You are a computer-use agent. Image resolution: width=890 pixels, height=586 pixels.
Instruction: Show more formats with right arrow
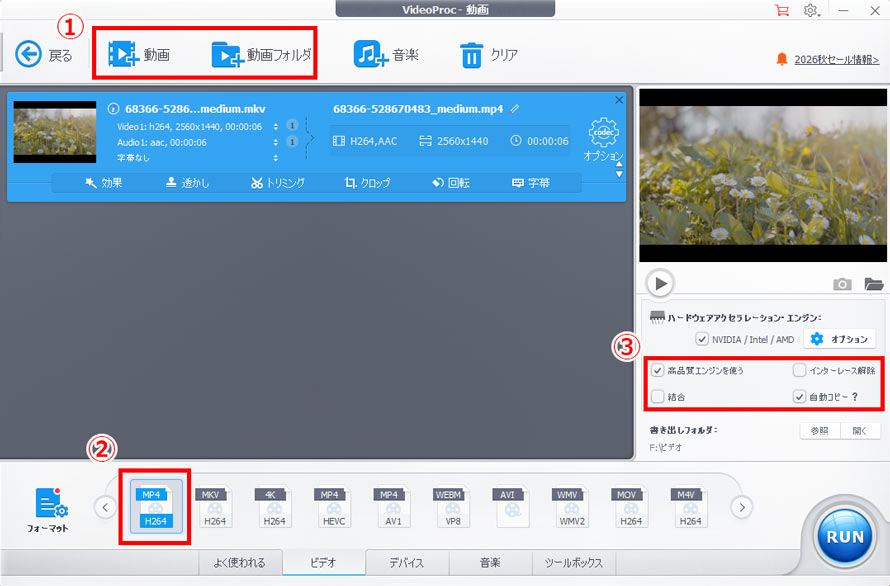point(742,507)
